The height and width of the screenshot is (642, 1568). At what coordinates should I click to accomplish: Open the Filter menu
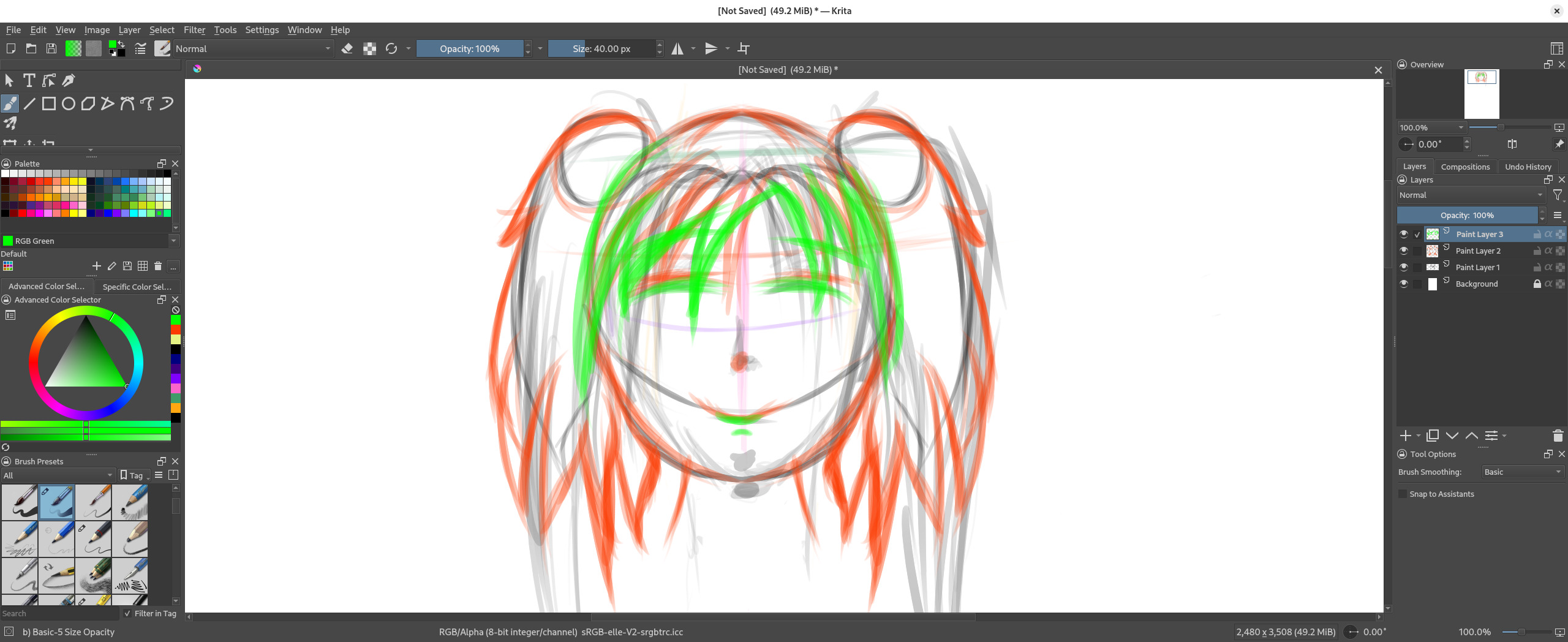click(x=194, y=29)
